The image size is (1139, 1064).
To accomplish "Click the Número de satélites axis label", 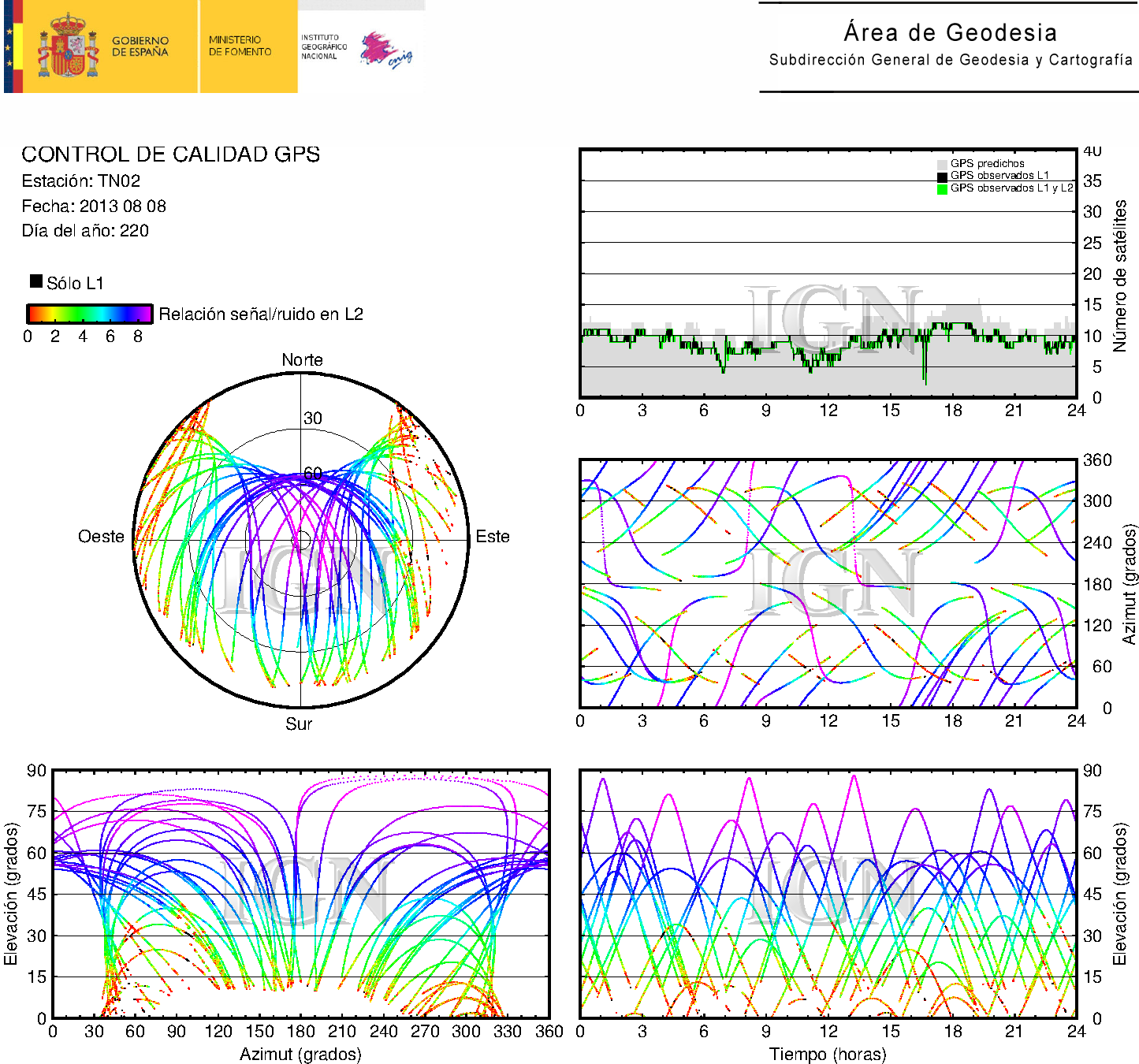I will click(1120, 276).
